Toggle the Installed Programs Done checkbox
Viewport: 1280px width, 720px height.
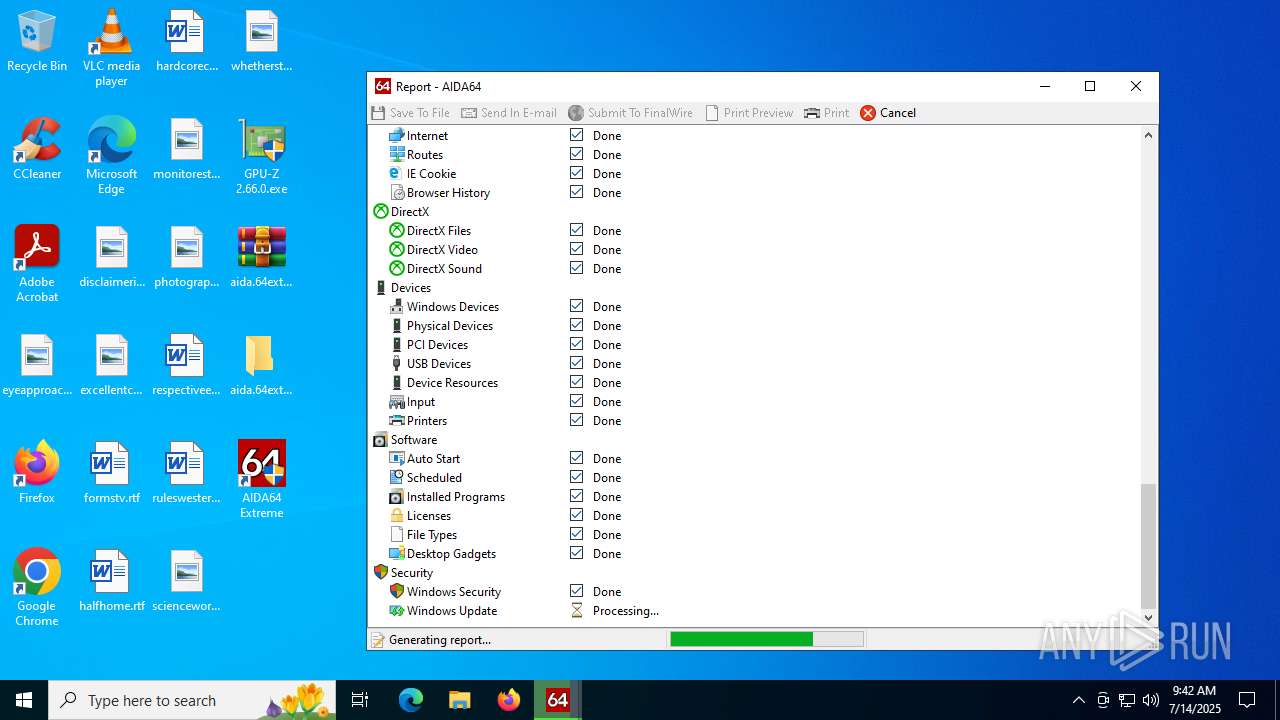click(x=576, y=496)
